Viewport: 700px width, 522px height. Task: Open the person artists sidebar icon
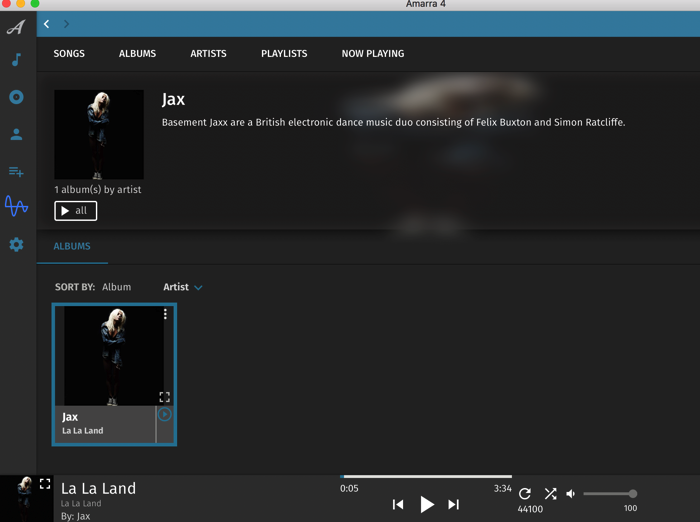click(x=16, y=134)
